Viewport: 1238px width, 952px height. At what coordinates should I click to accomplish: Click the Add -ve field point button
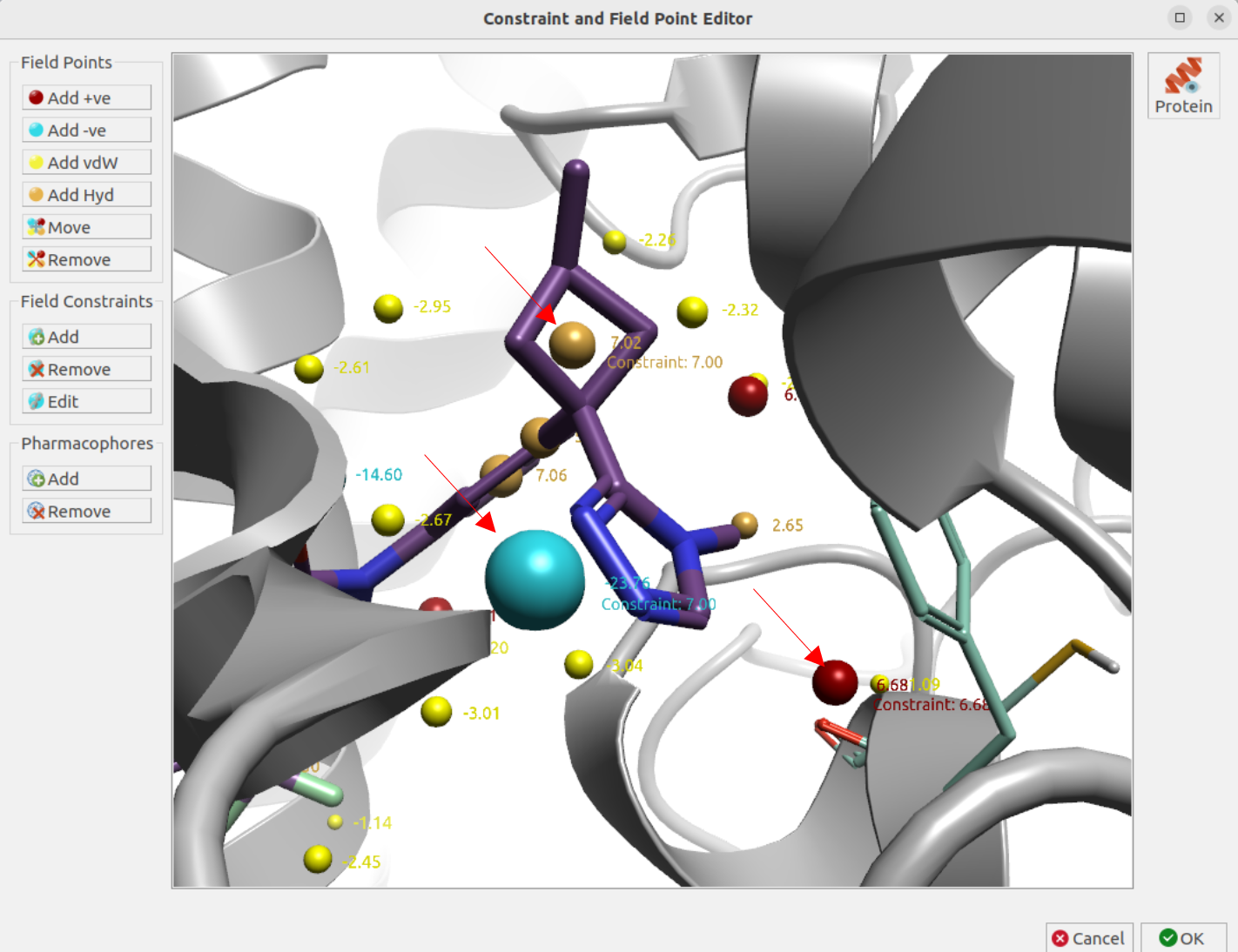click(x=86, y=130)
